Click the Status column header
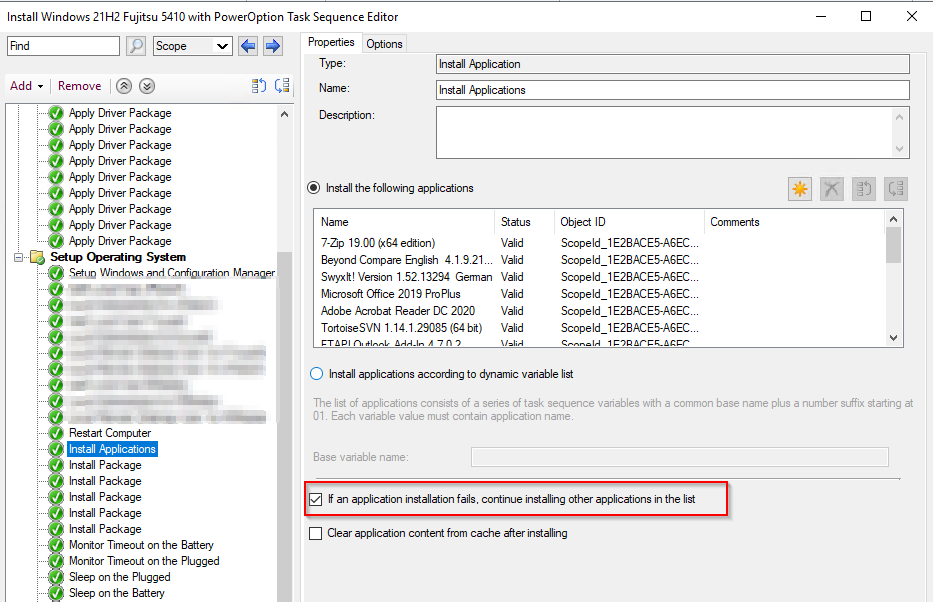 [x=524, y=222]
